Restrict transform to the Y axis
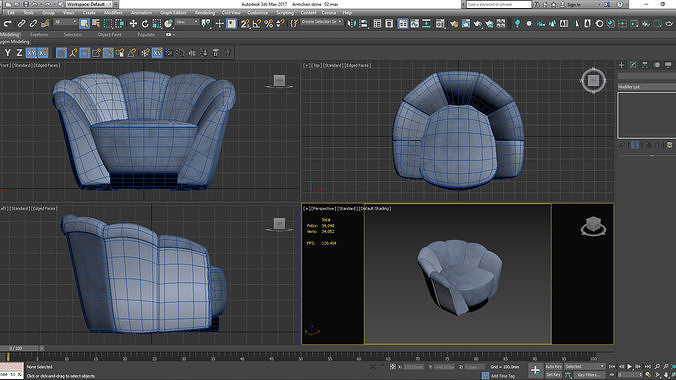 (x=7, y=53)
